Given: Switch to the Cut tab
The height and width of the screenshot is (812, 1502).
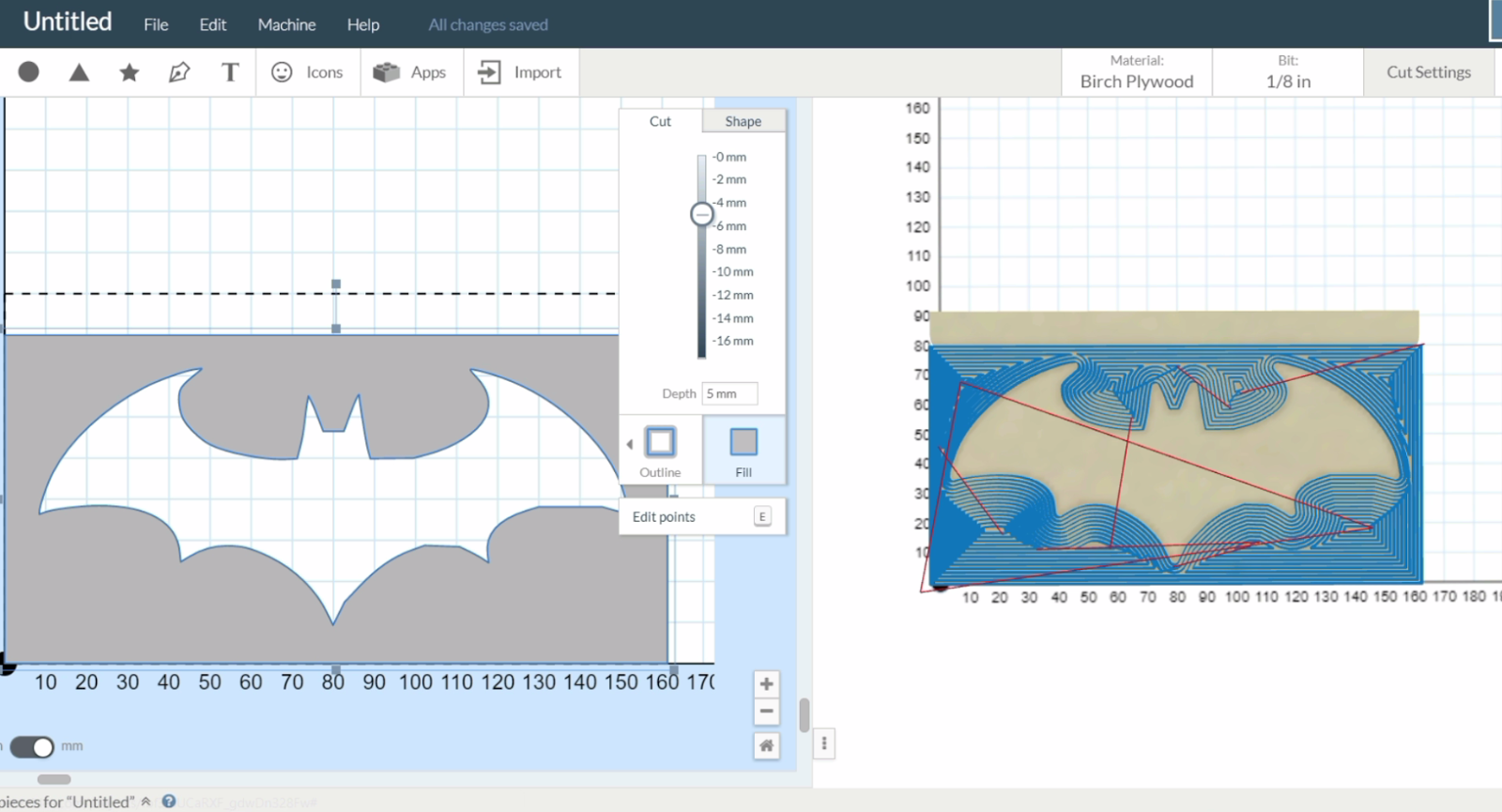Looking at the screenshot, I should 660,121.
